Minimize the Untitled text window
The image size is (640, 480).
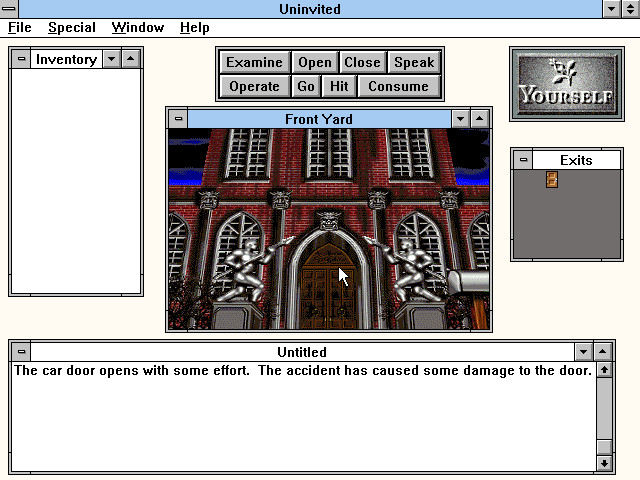[584, 351]
